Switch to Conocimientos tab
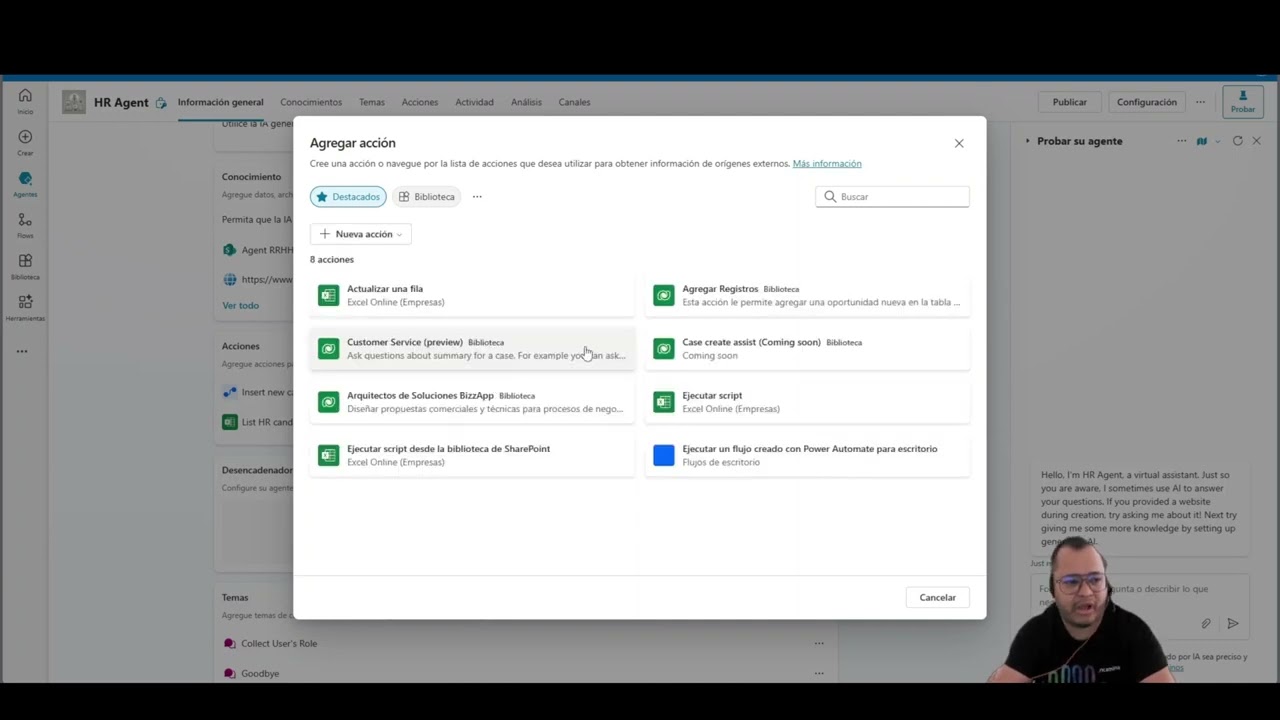The height and width of the screenshot is (720, 1280). [x=311, y=102]
